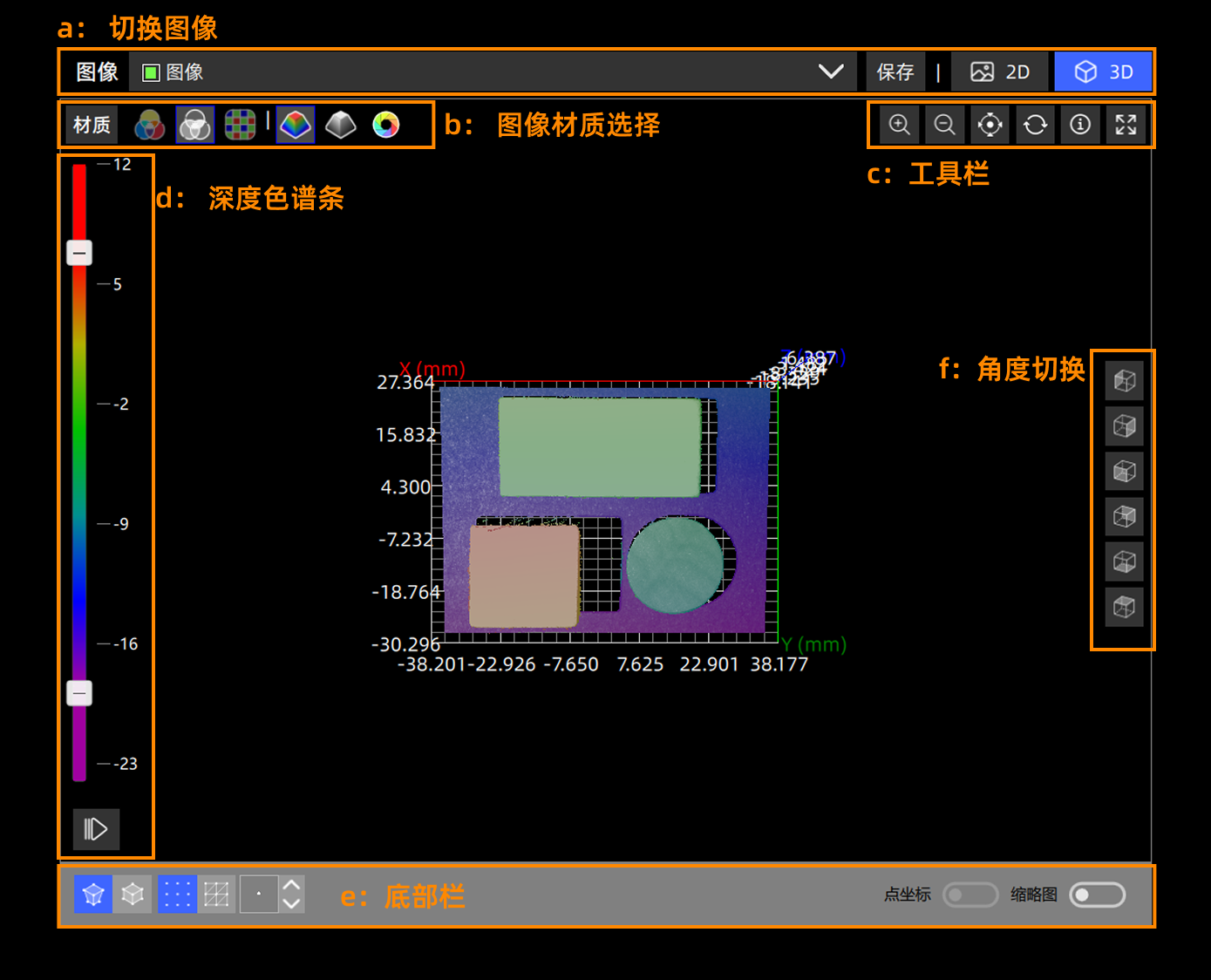Click the color scale value -9
This screenshot has width=1211, height=980.
[121, 524]
